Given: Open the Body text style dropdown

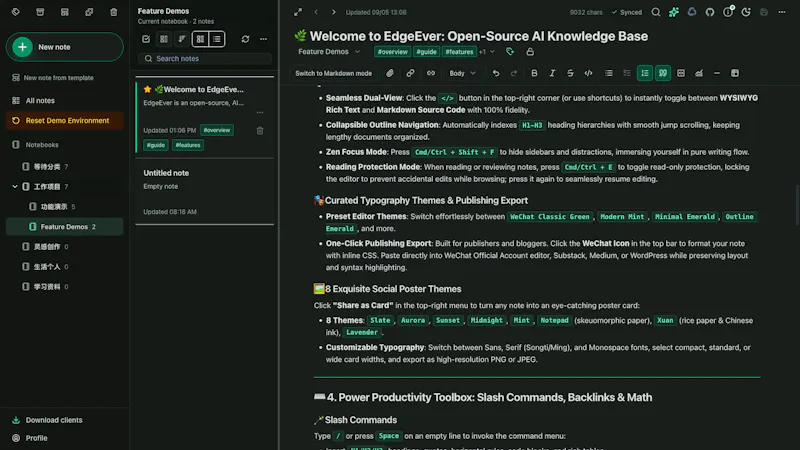Looking at the screenshot, I should coord(462,73).
